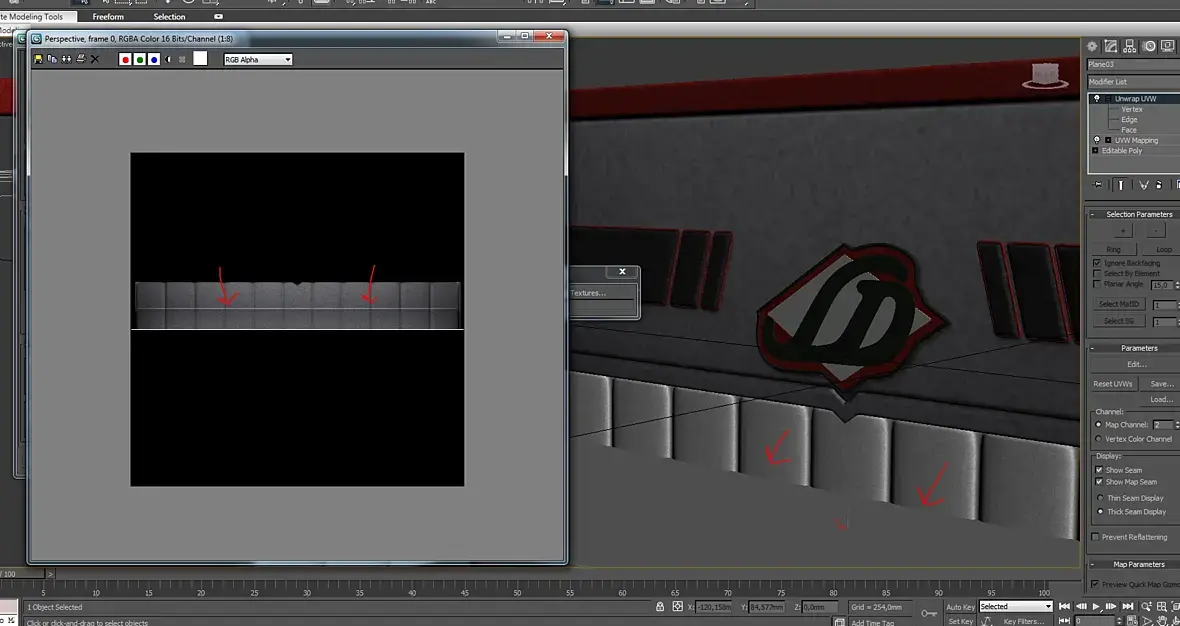Image resolution: width=1180 pixels, height=626 pixels.
Task: Open the RGB Alpha channel dropdown
Action: pos(258,59)
